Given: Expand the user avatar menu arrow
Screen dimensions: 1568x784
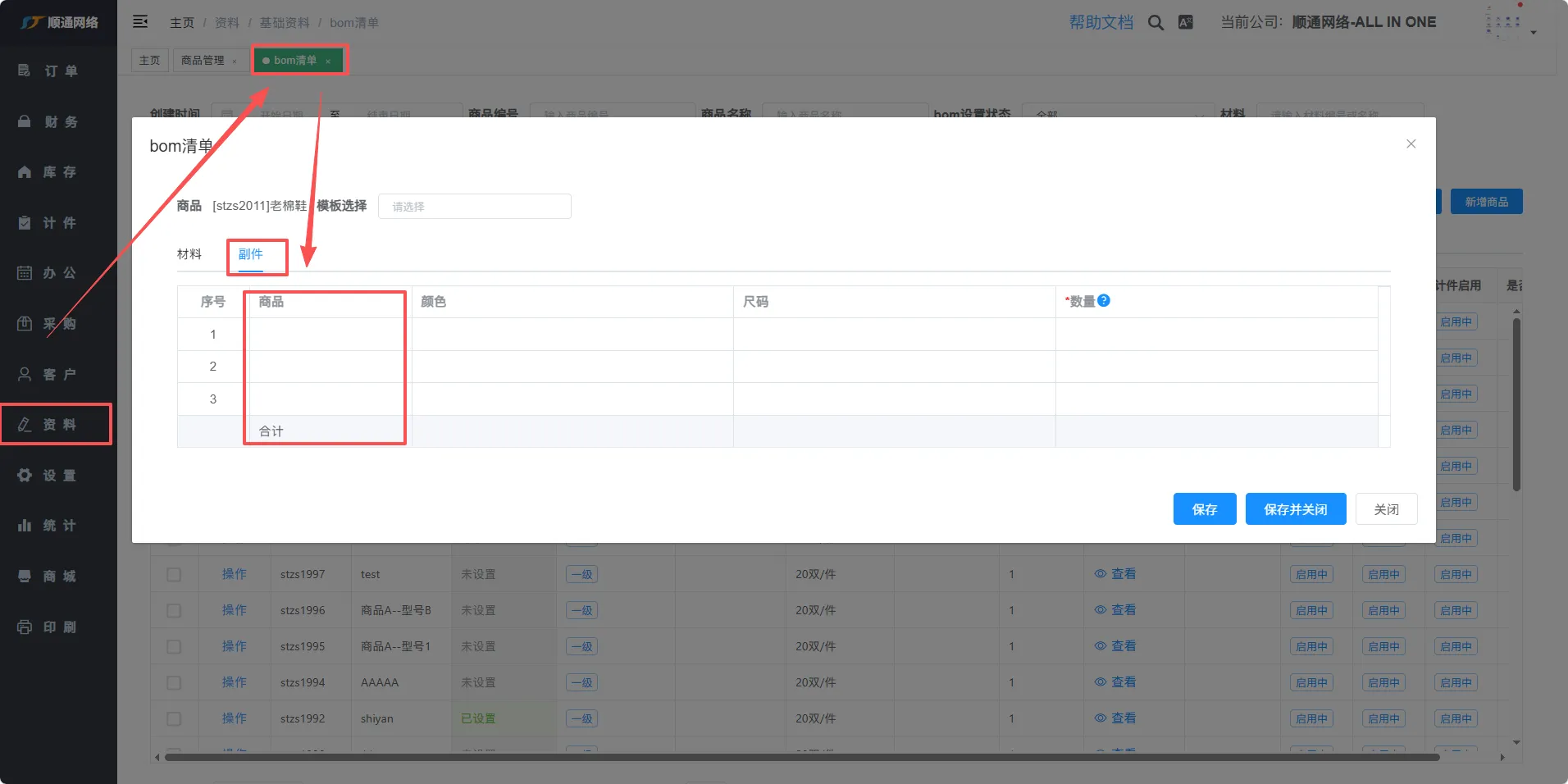Looking at the screenshot, I should tap(1533, 33).
